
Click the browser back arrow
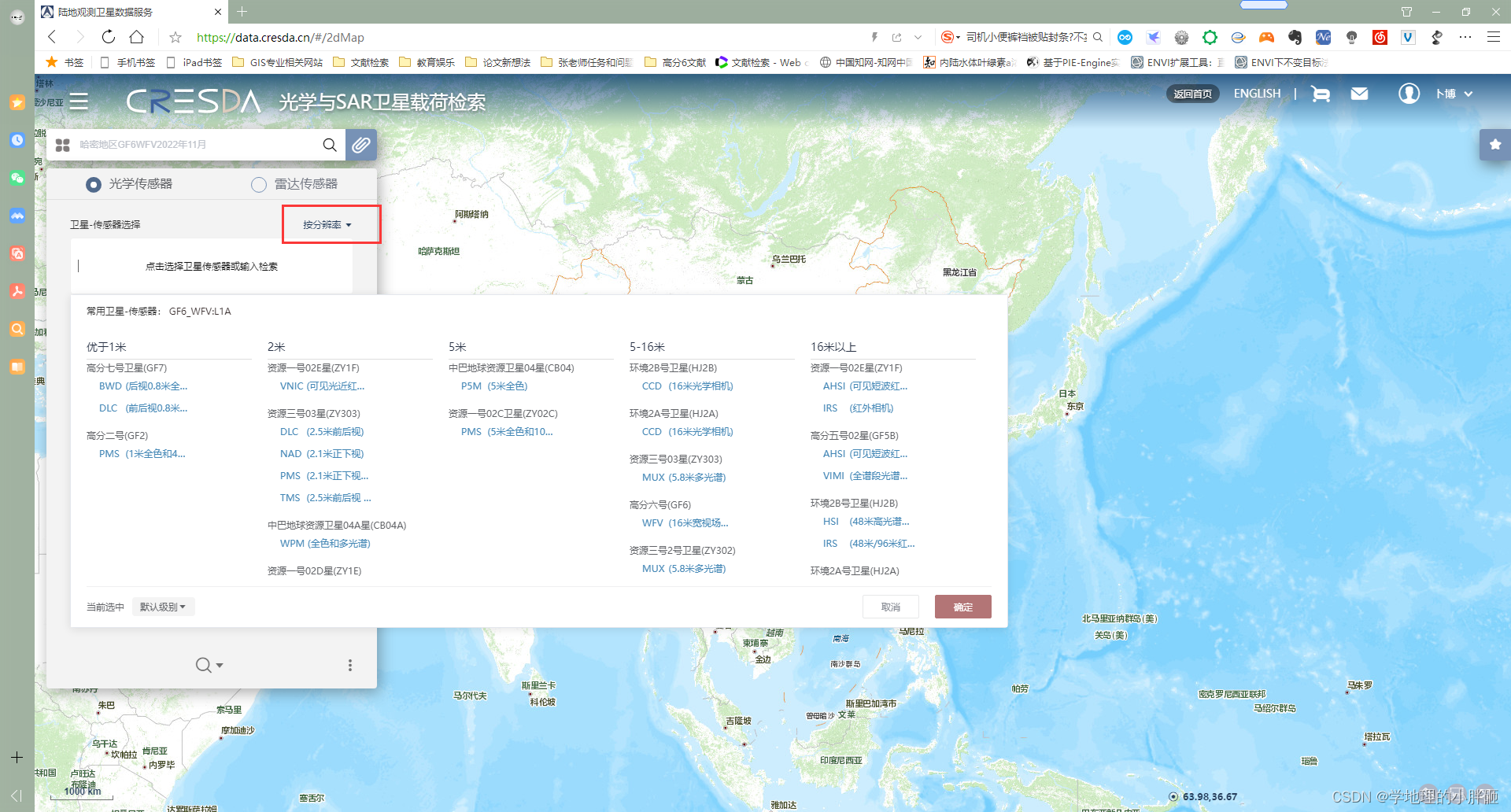coord(52,37)
